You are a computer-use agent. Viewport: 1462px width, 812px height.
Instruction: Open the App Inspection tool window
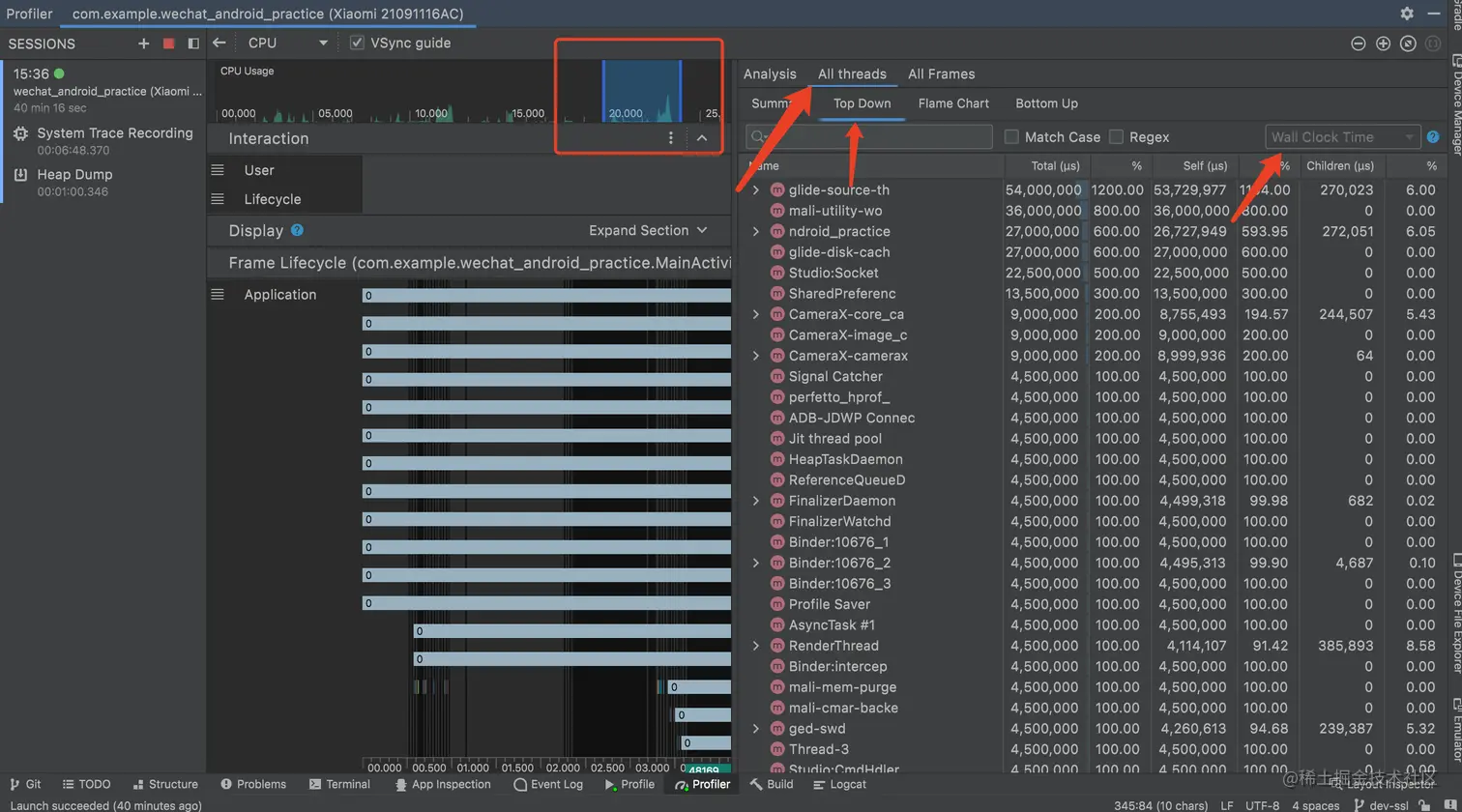(443, 784)
